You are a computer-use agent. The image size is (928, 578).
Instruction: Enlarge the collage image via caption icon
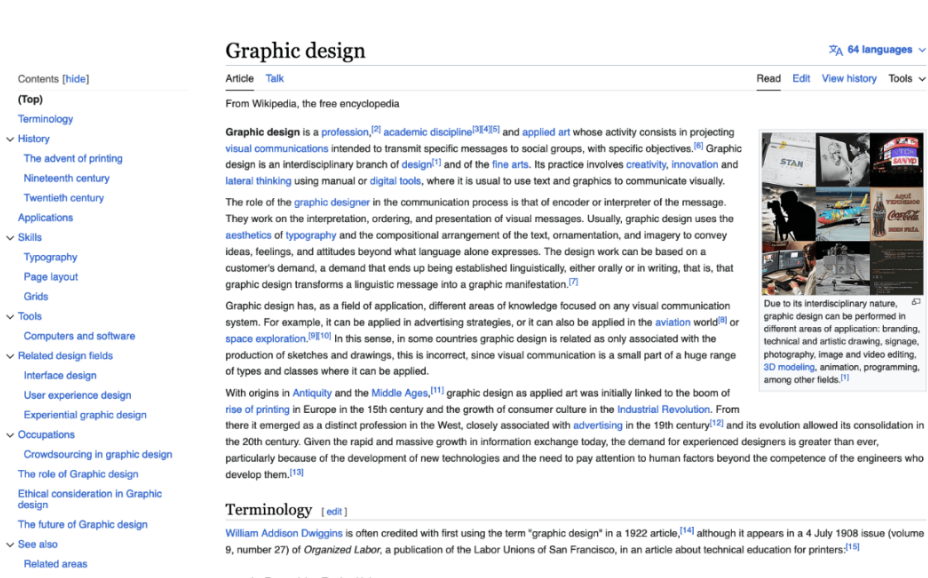pyautogui.click(x=916, y=302)
